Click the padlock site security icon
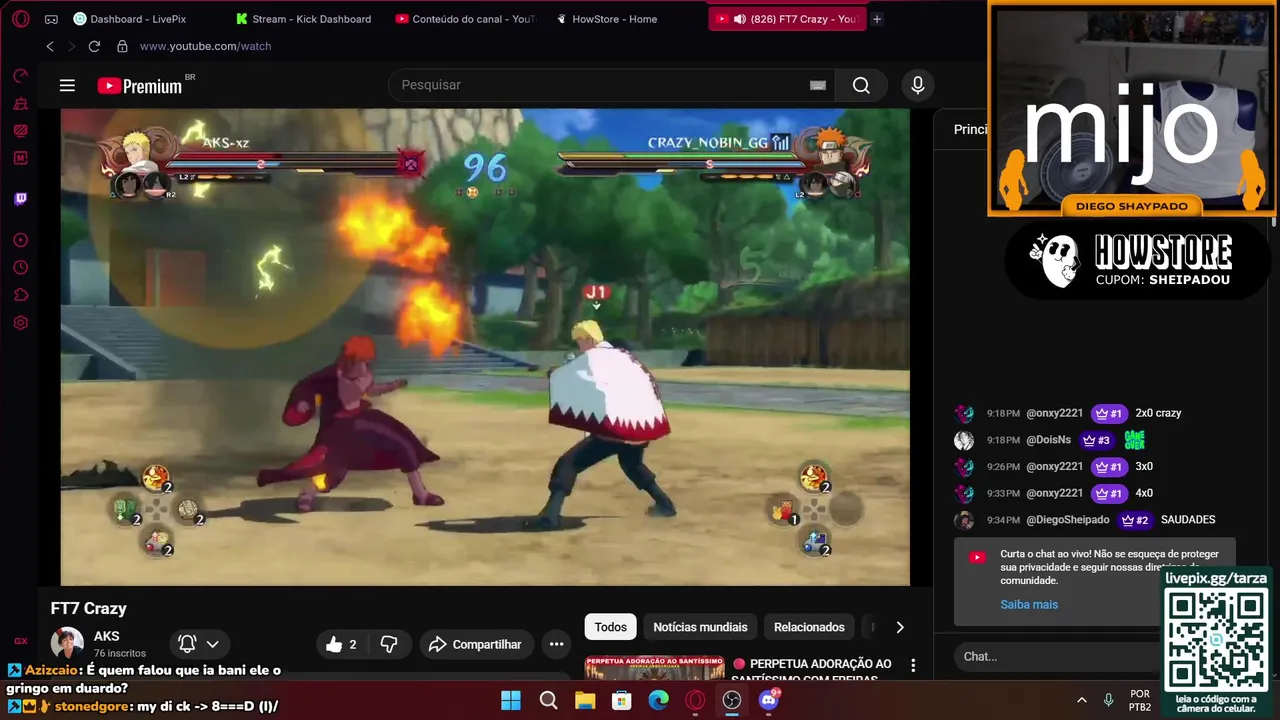1280x720 pixels. [x=122, y=46]
